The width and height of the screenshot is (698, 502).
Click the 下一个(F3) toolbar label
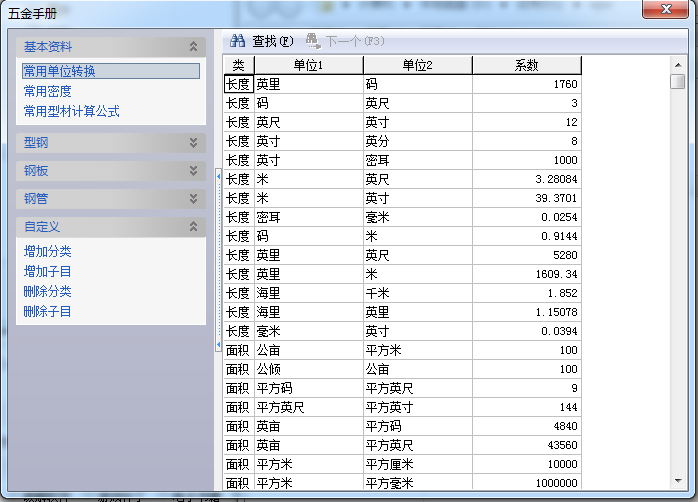point(355,41)
